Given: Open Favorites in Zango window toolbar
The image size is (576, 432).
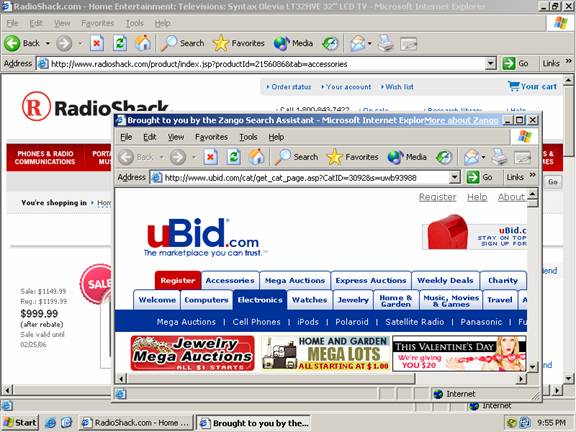Looking at the screenshot, I should click(x=353, y=157).
